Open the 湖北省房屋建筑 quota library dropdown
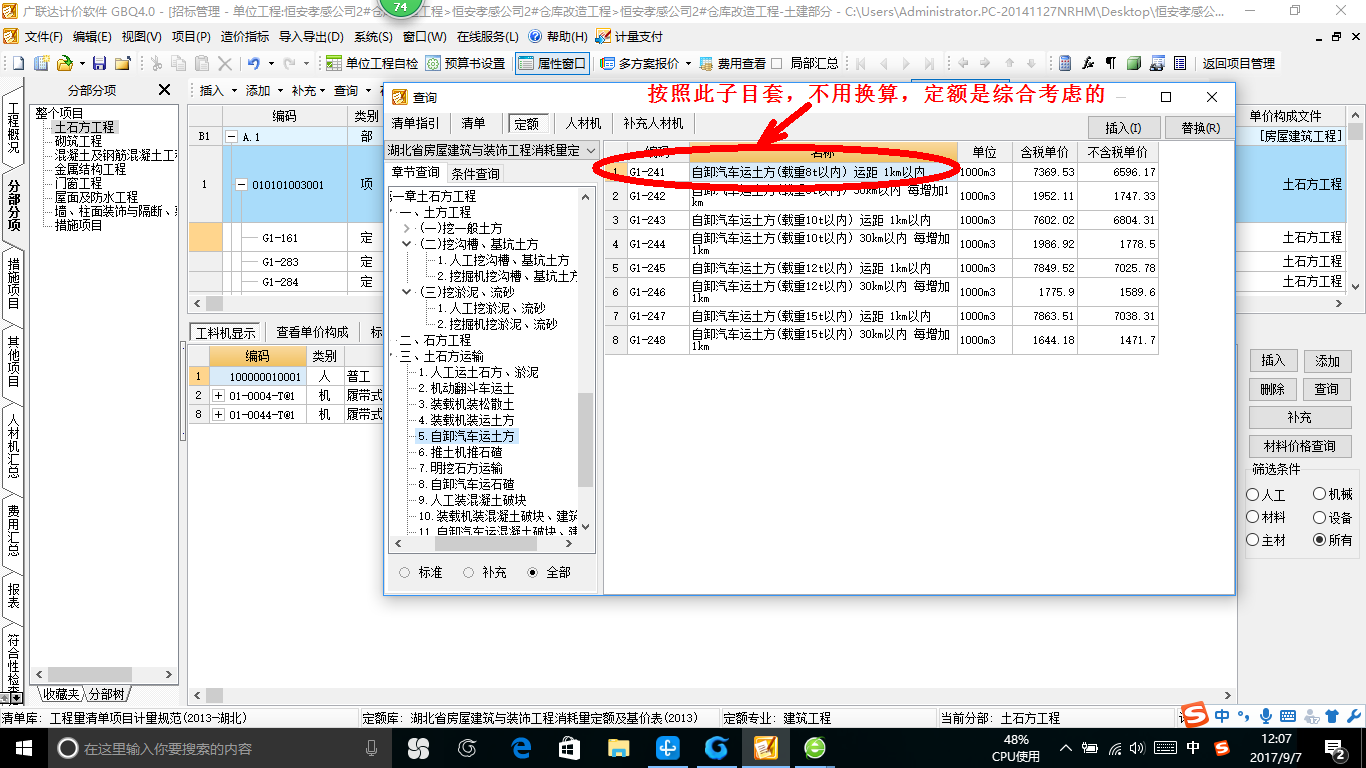The image size is (1366, 768). [x=589, y=150]
